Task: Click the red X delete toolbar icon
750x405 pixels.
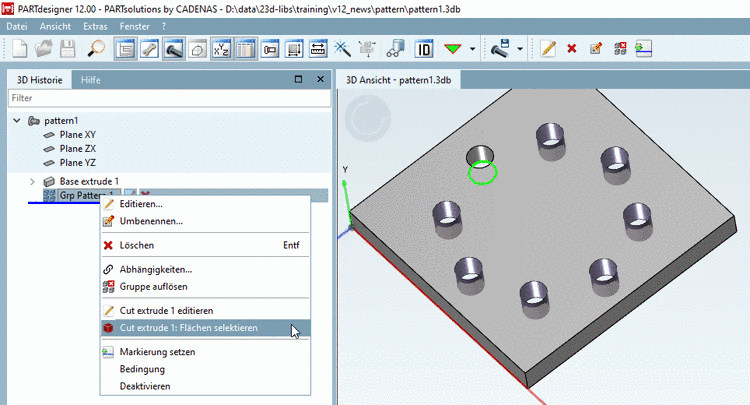Action: click(x=572, y=49)
